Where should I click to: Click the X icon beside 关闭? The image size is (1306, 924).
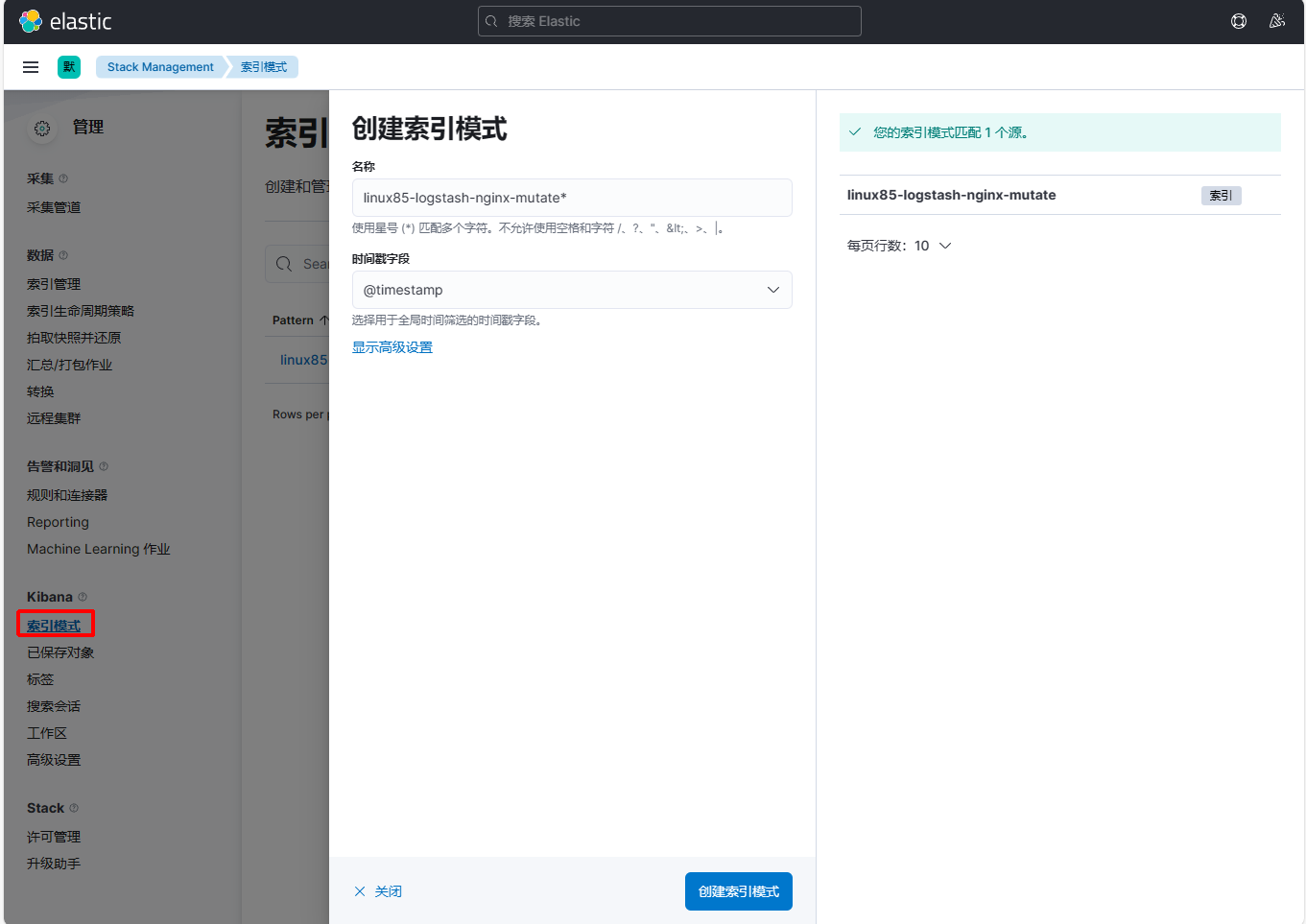(x=360, y=891)
